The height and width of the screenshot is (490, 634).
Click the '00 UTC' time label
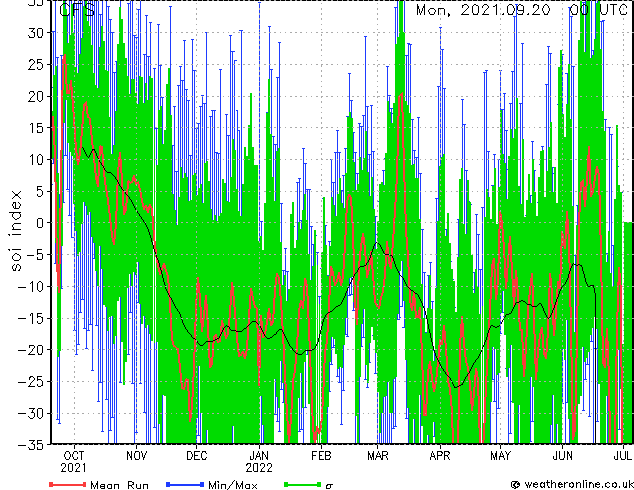click(x=598, y=10)
